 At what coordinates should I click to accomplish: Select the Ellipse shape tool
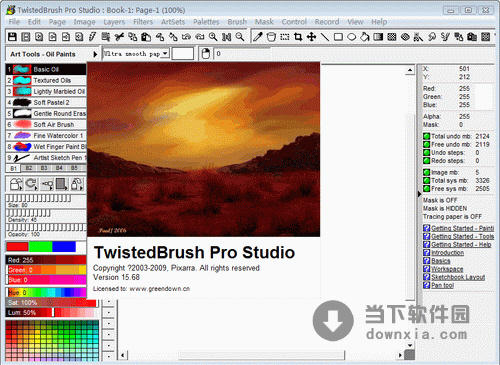pyautogui.click(x=351, y=37)
